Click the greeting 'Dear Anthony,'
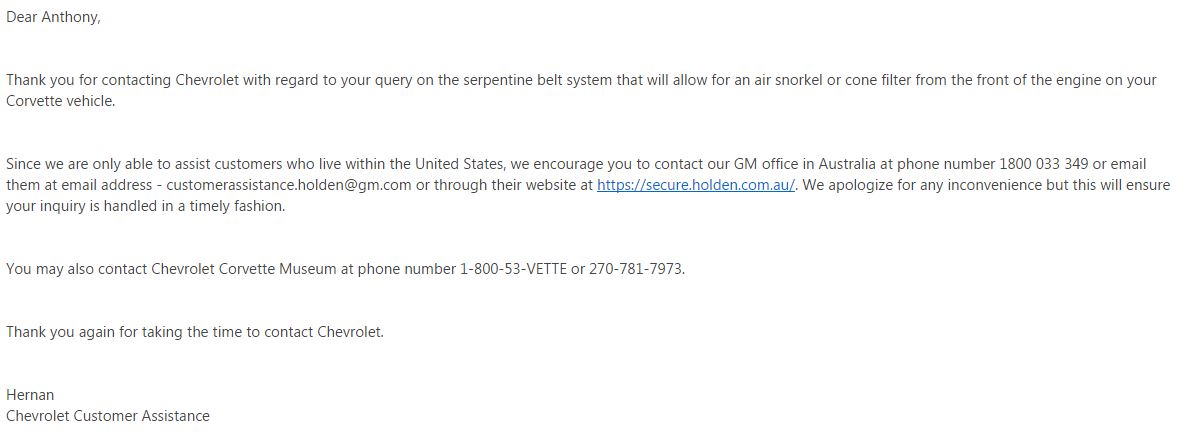The width and height of the screenshot is (1185, 441). (x=54, y=18)
